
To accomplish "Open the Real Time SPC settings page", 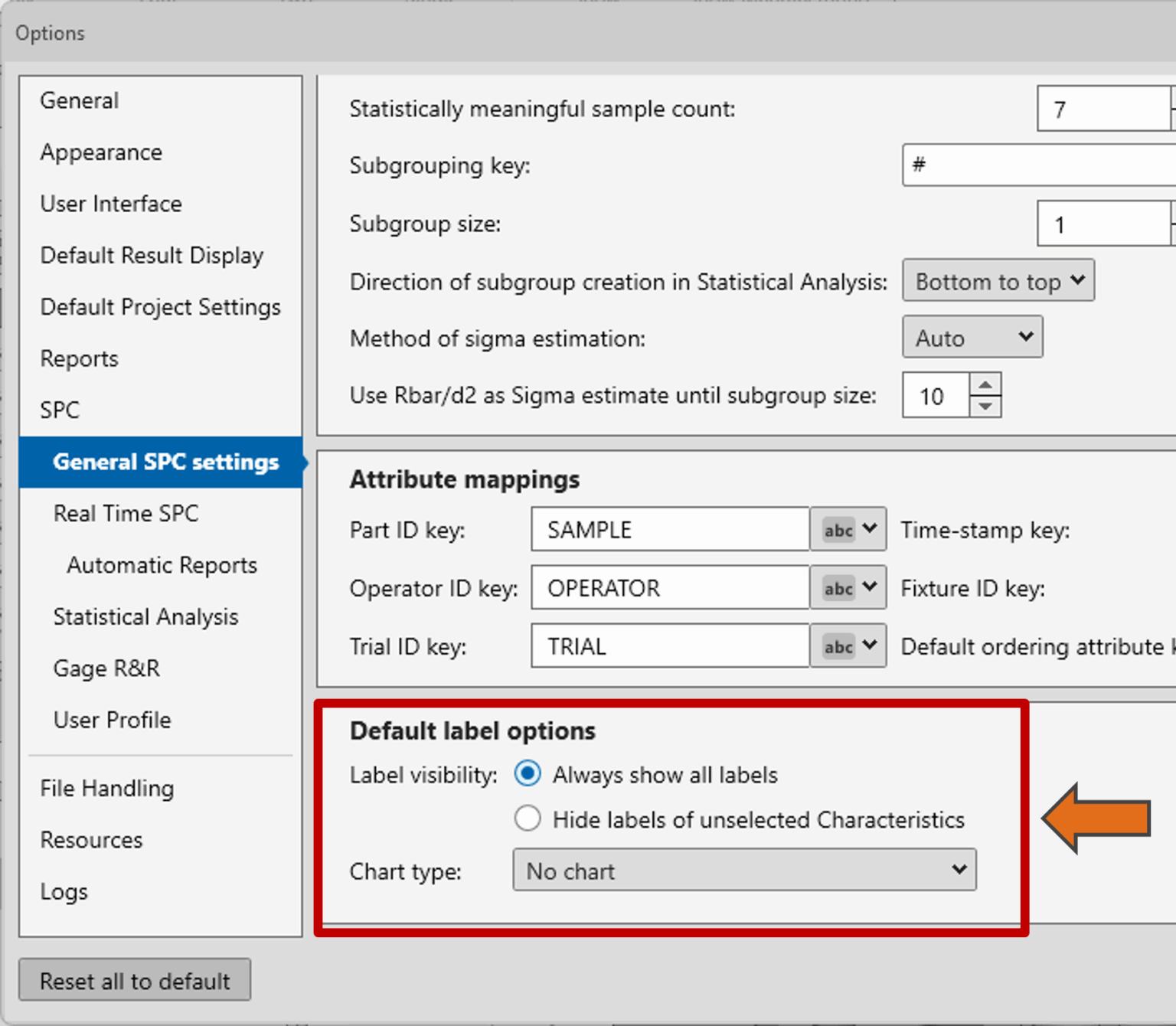I will pyautogui.click(x=126, y=513).
